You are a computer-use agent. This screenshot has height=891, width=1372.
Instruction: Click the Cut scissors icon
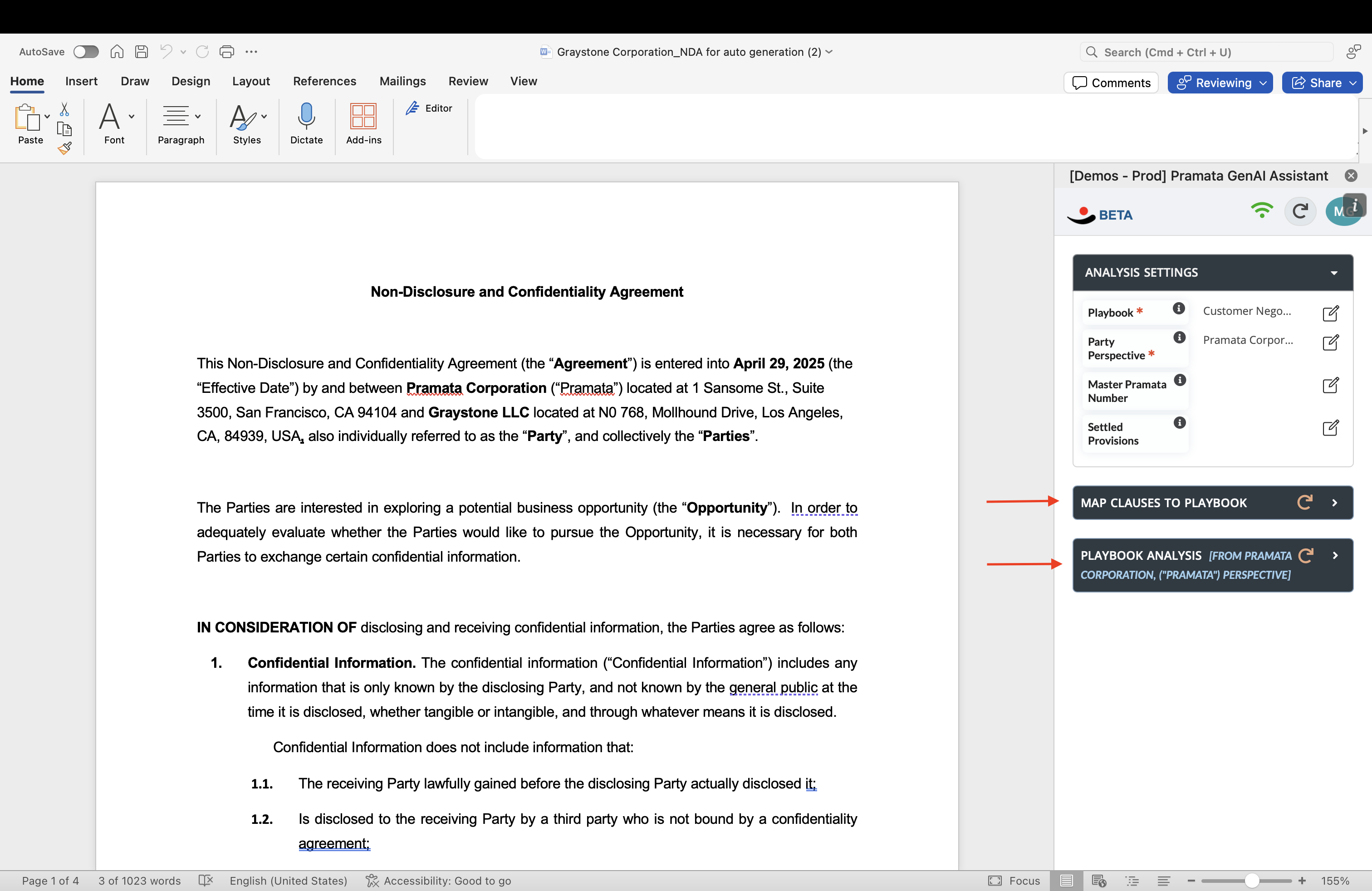click(x=64, y=109)
